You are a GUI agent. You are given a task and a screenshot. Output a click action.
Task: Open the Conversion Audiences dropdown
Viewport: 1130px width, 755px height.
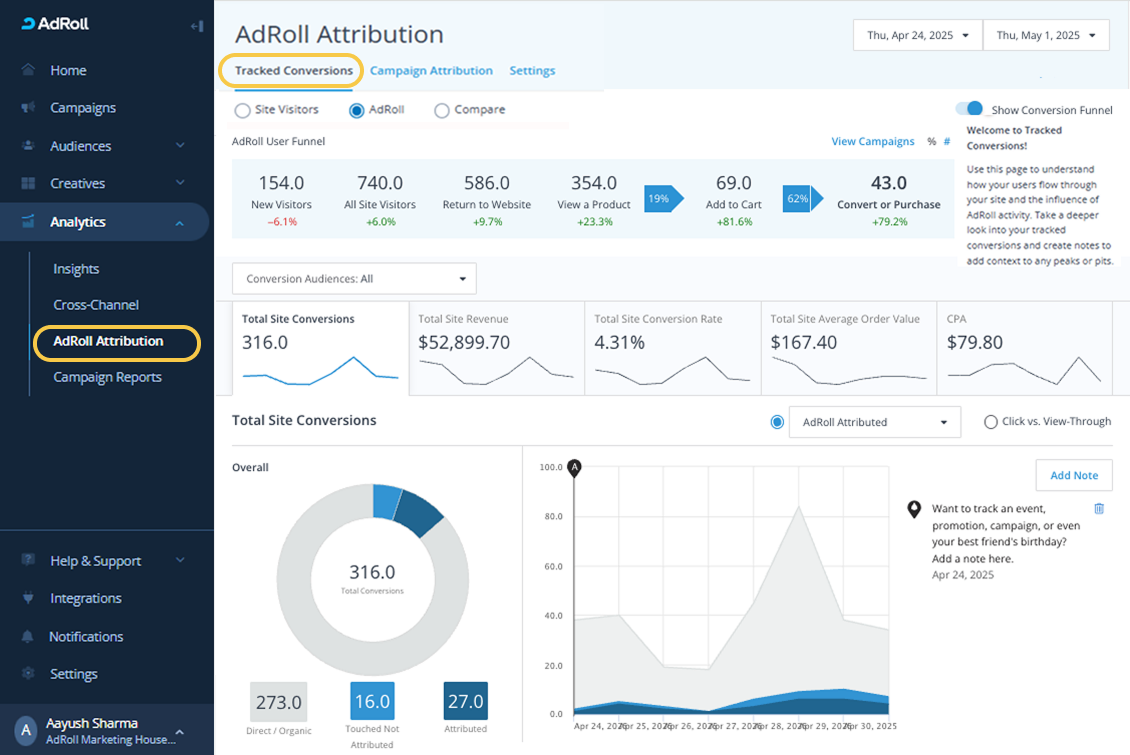tap(354, 279)
